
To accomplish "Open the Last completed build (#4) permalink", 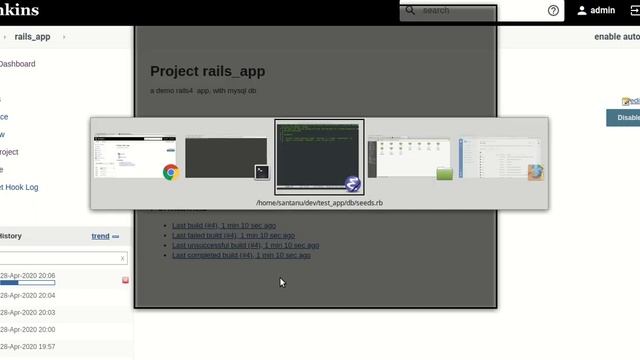I will (x=241, y=255).
